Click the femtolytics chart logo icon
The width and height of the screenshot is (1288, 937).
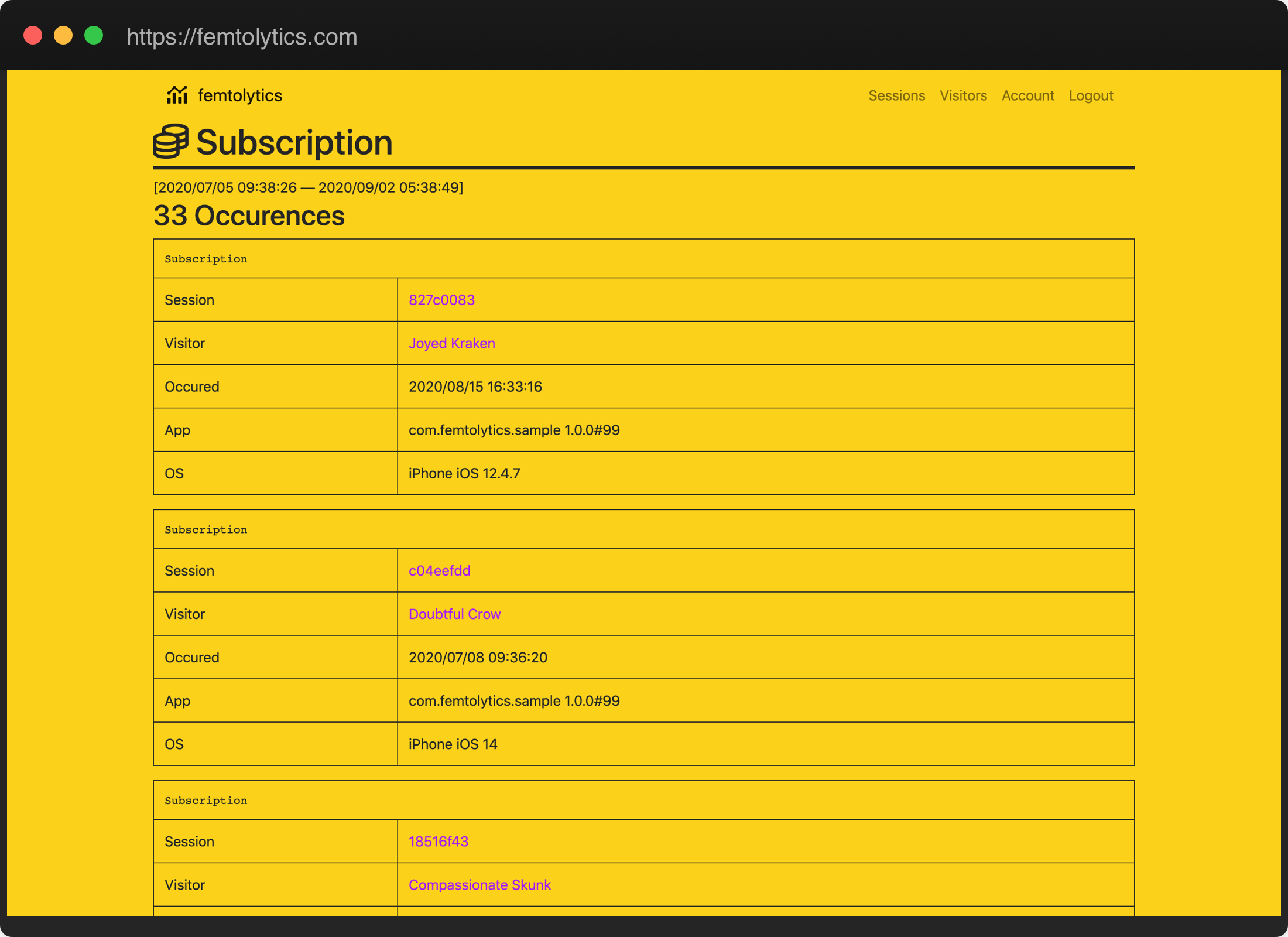click(177, 95)
